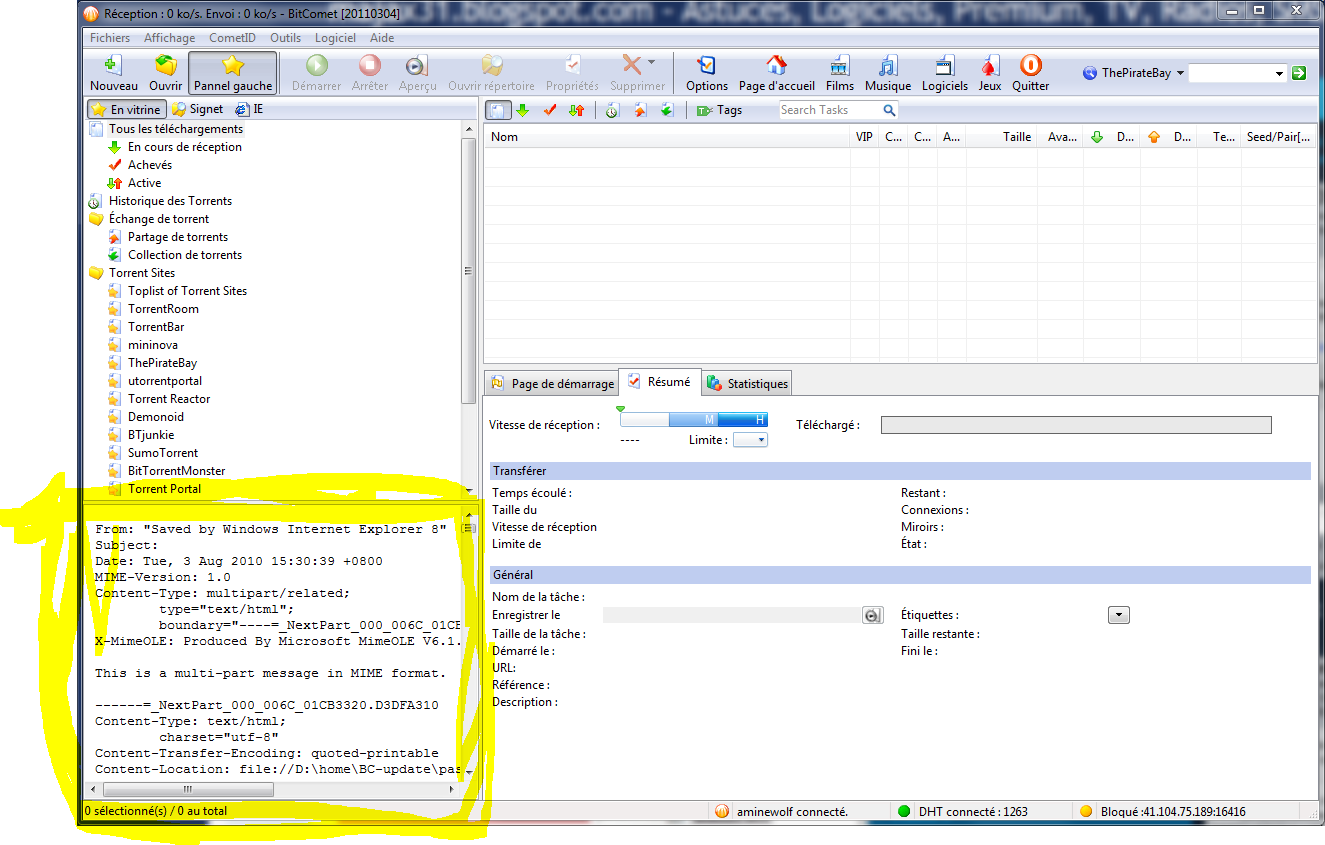Open the Jeux section
Image resolution: width=1325 pixels, height=845 pixels.
pyautogui.click(x=990, y=74)
